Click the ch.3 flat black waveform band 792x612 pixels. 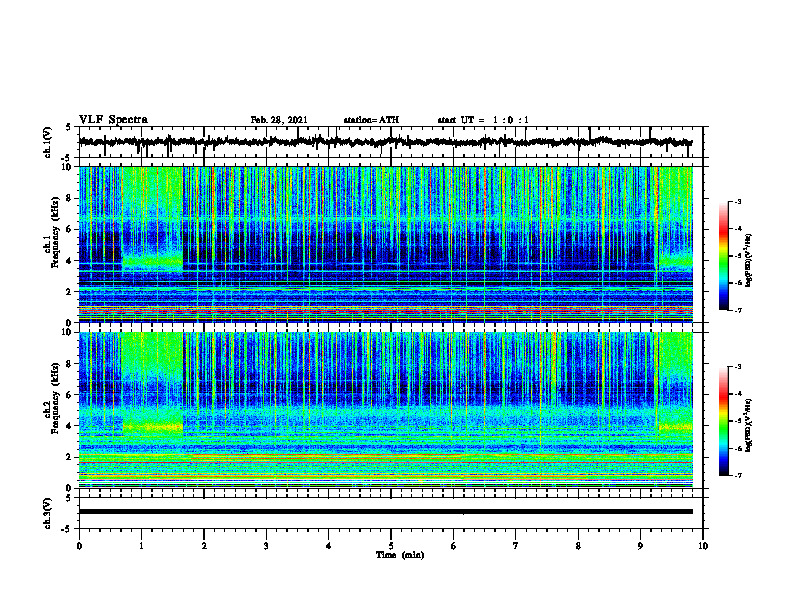[385, 512]
